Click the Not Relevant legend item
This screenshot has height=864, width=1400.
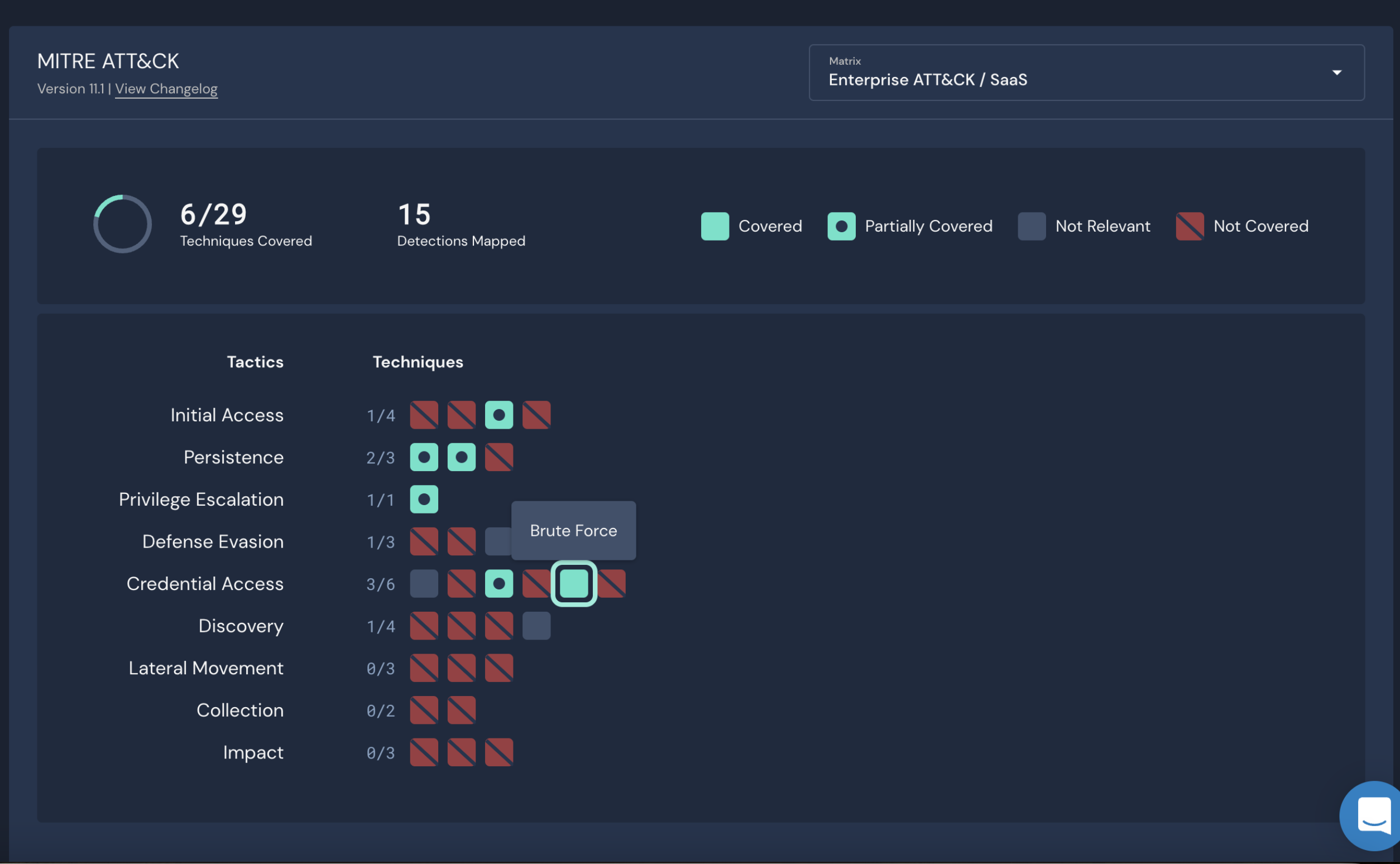tap(1102, 226)
